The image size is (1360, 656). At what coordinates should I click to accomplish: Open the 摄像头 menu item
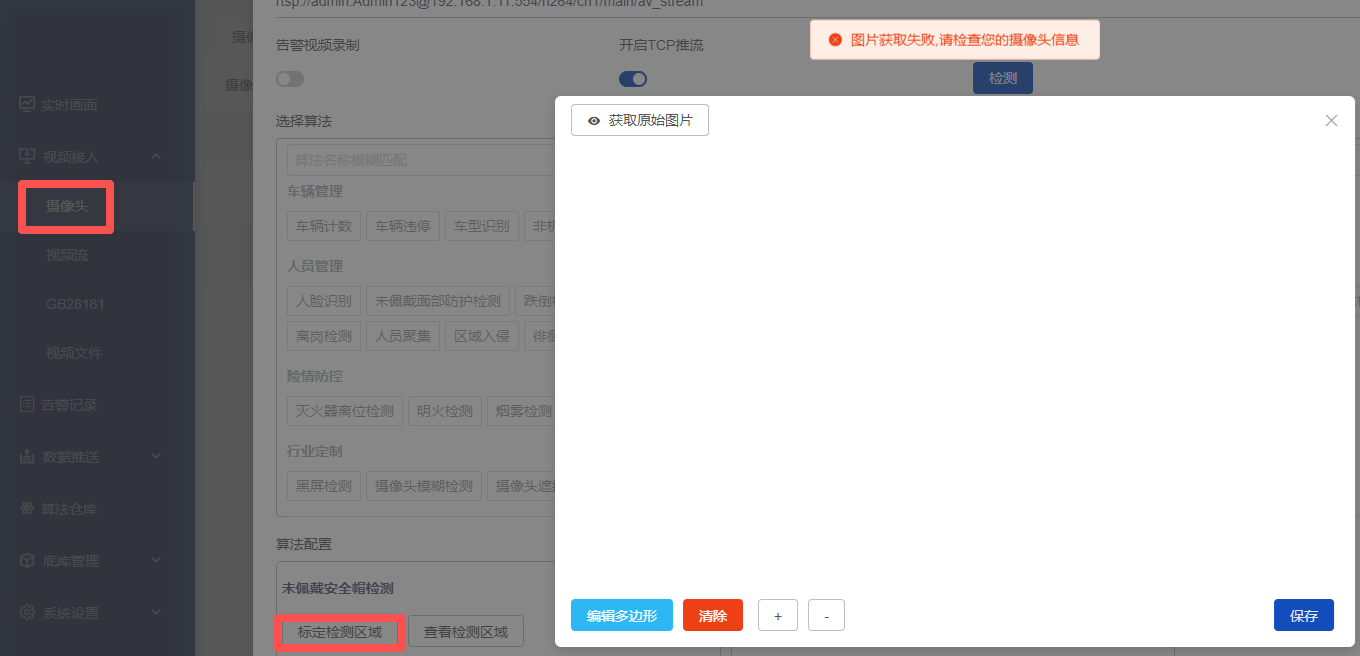tap(67, 206)
